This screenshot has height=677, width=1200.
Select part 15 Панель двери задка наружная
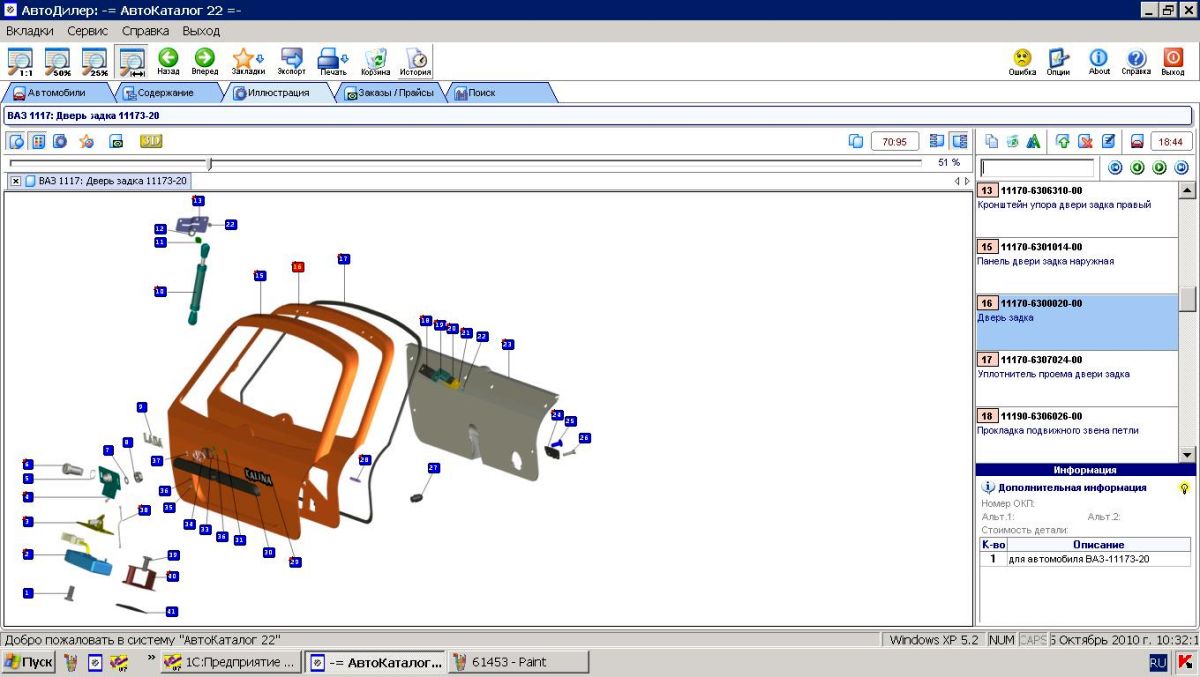click(x=1076, y=266)
